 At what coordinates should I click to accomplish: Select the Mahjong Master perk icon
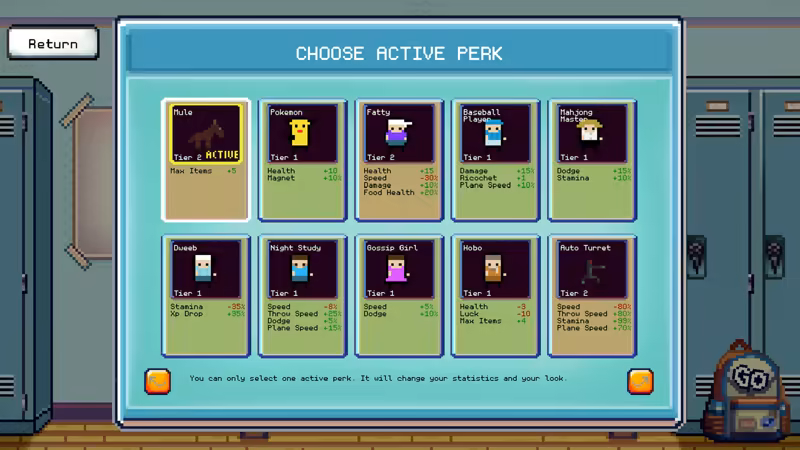coord(592,134)
